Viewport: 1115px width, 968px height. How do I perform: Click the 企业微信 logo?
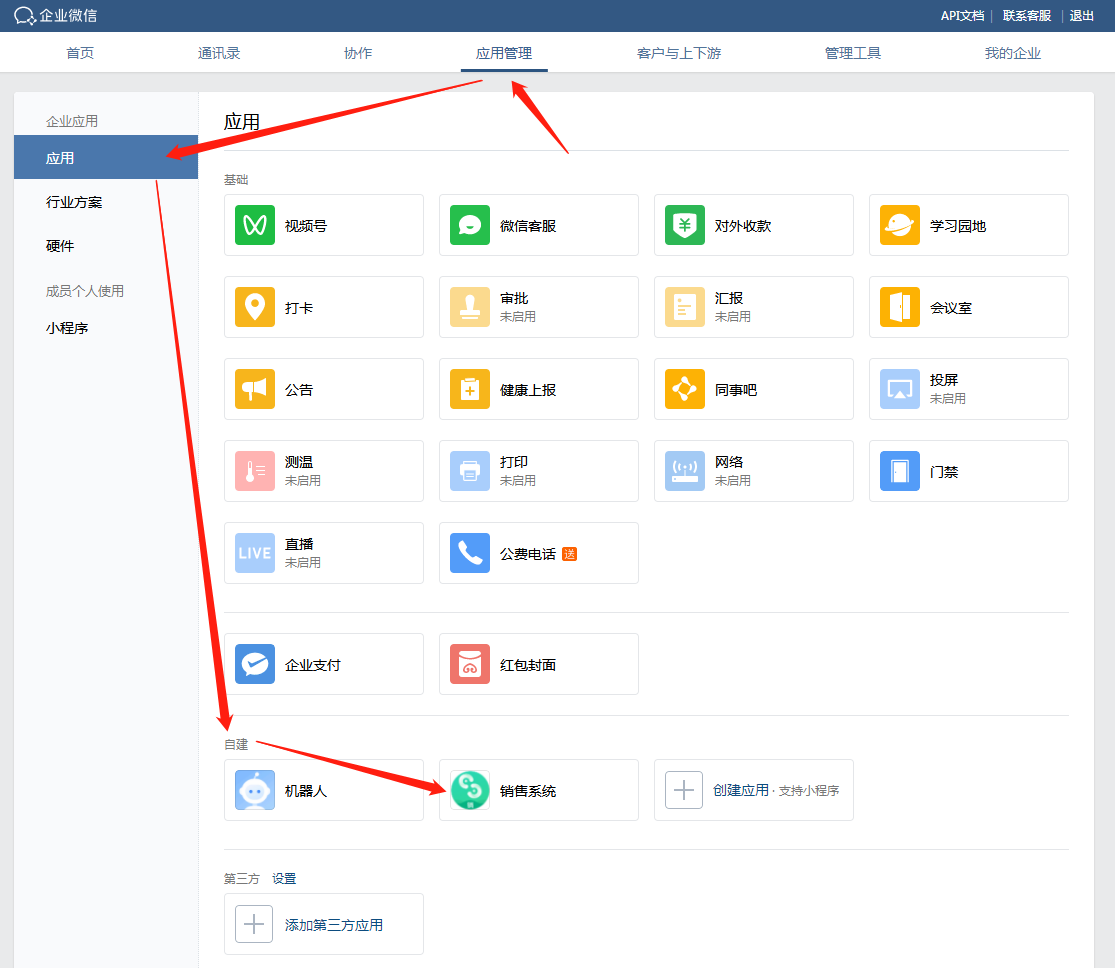click(55, 16)
